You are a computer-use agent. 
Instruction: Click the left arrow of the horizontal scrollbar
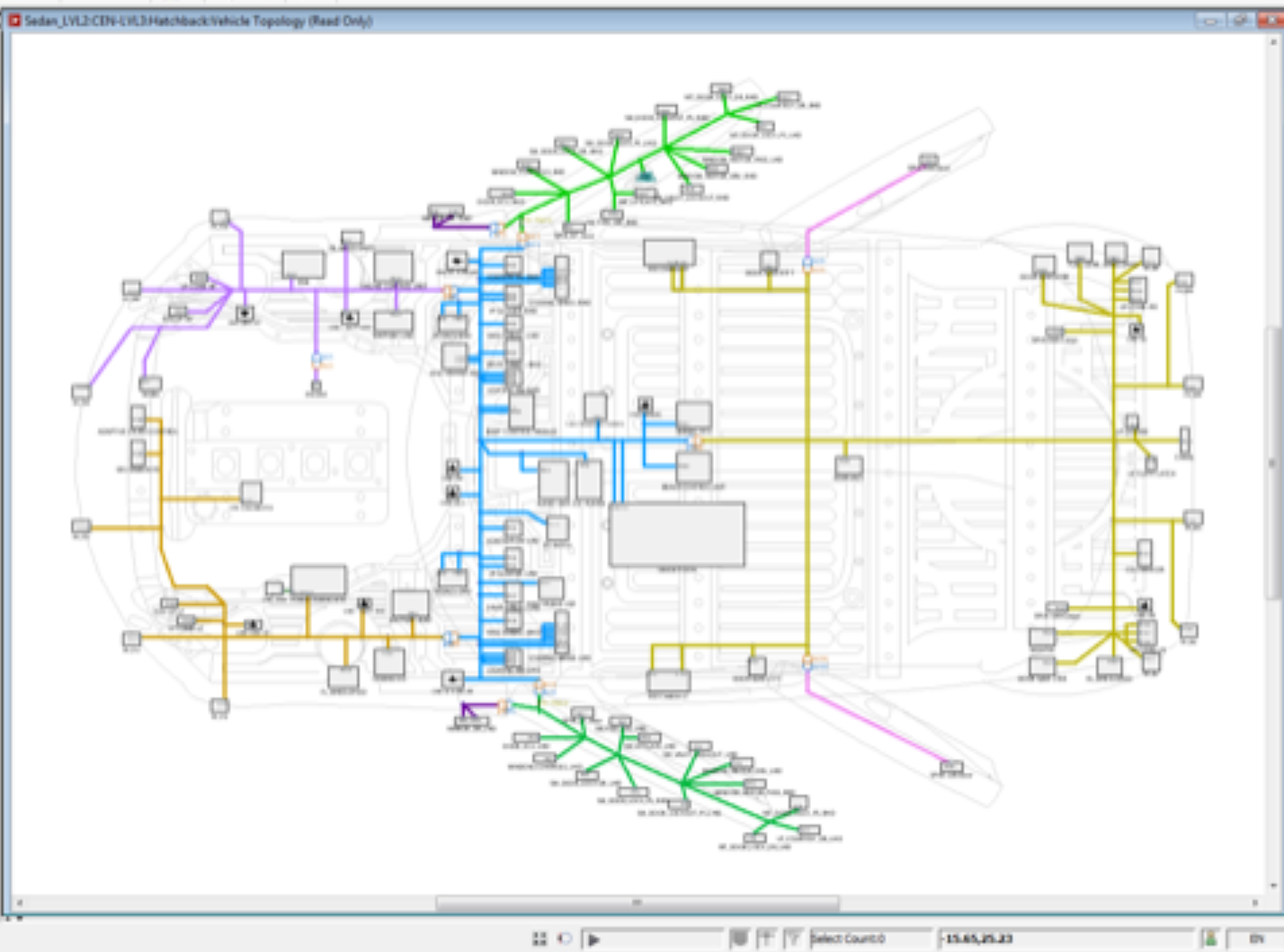tap(20, 902)
